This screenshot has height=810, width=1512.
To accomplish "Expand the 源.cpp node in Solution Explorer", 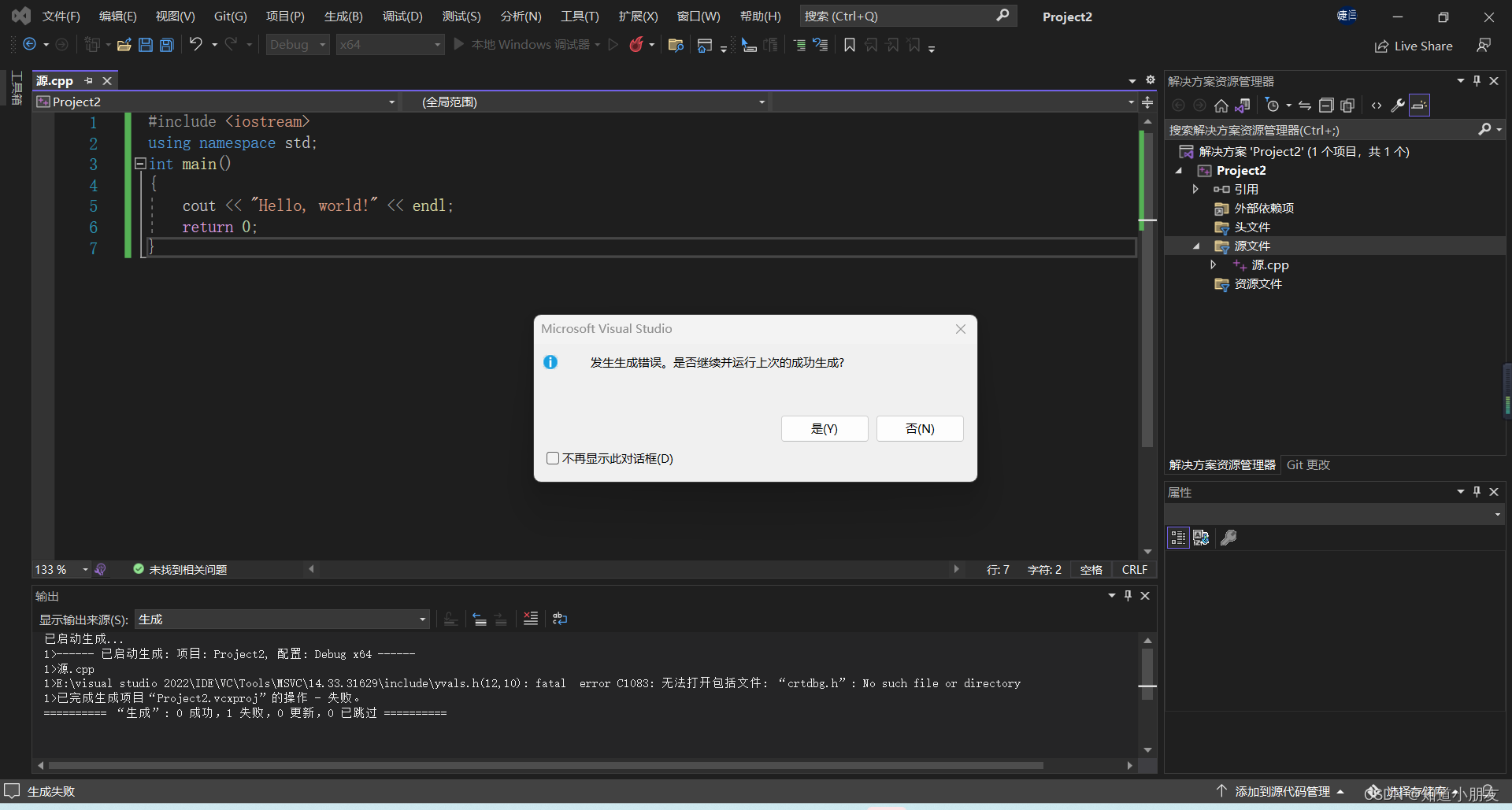I will coord(1214,265).
